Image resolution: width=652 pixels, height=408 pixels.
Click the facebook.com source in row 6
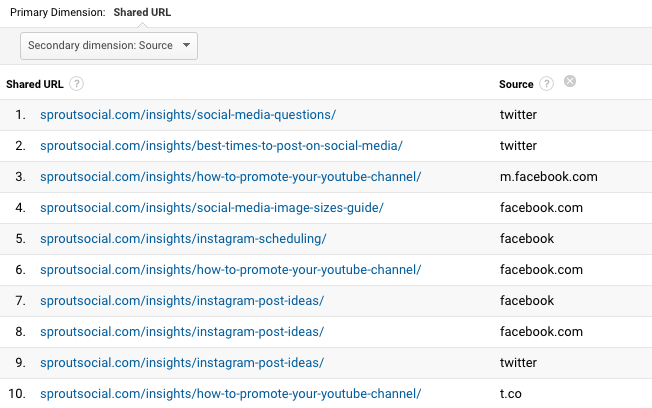click(541, 270)
